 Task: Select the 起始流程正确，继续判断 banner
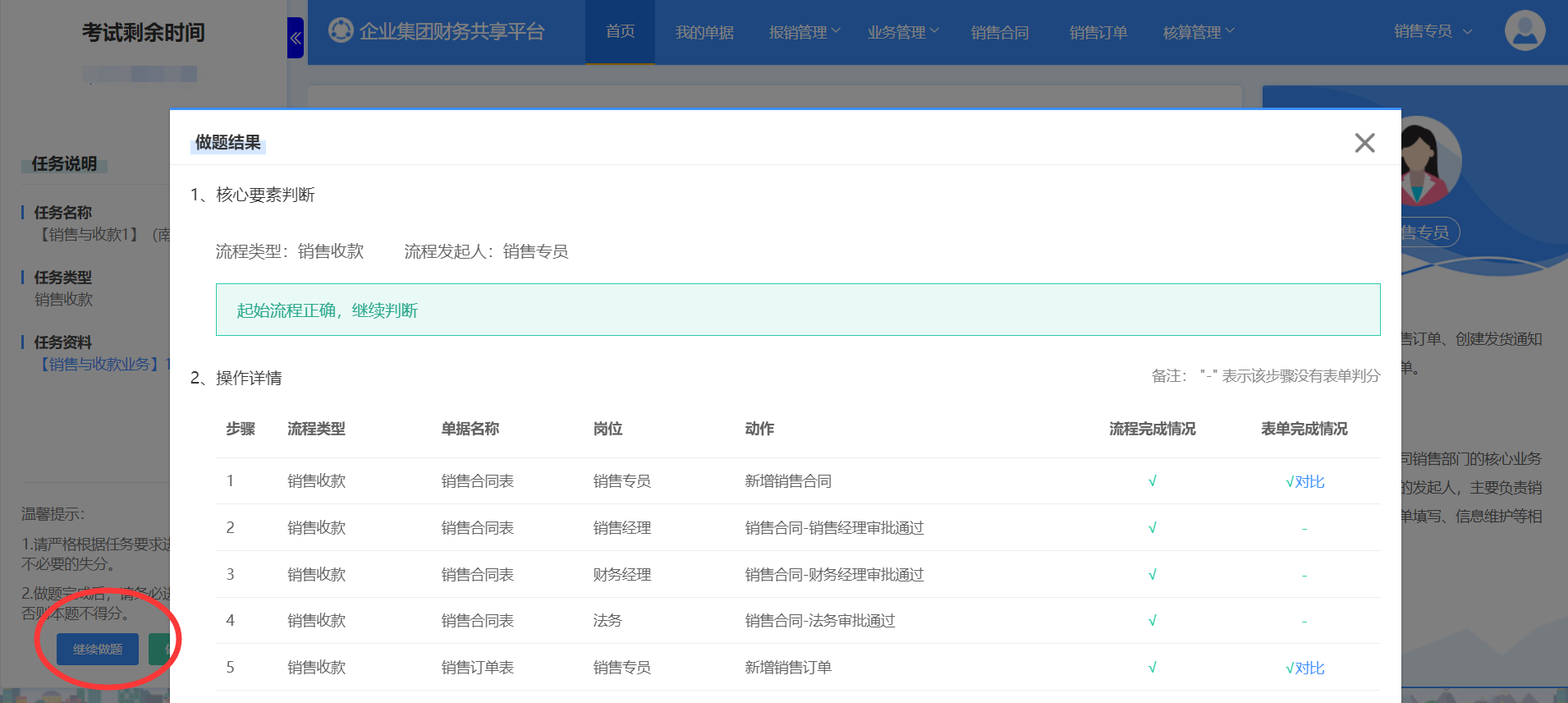798,310
